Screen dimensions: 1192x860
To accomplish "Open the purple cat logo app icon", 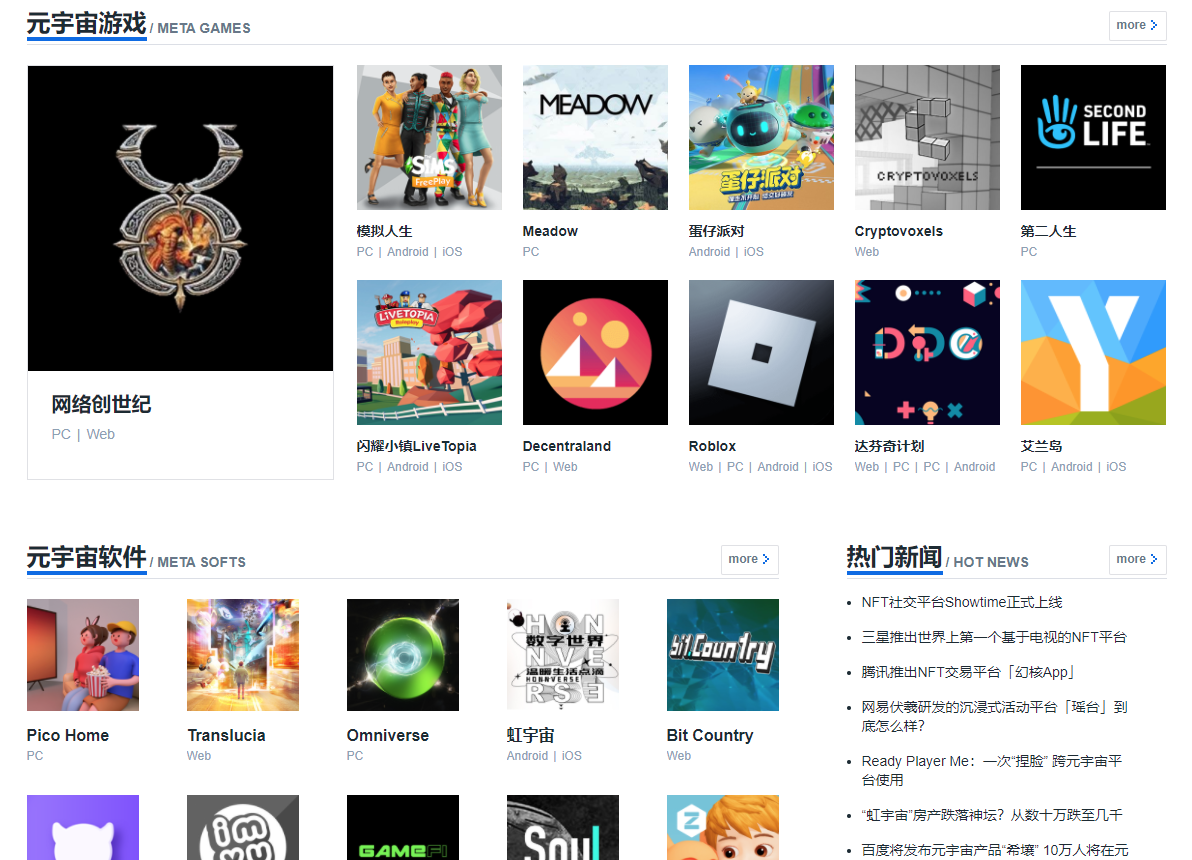I will (83, 828).
